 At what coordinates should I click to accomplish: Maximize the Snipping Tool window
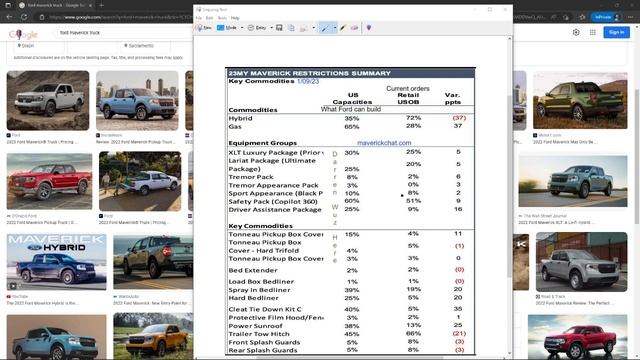pos(490,9)
